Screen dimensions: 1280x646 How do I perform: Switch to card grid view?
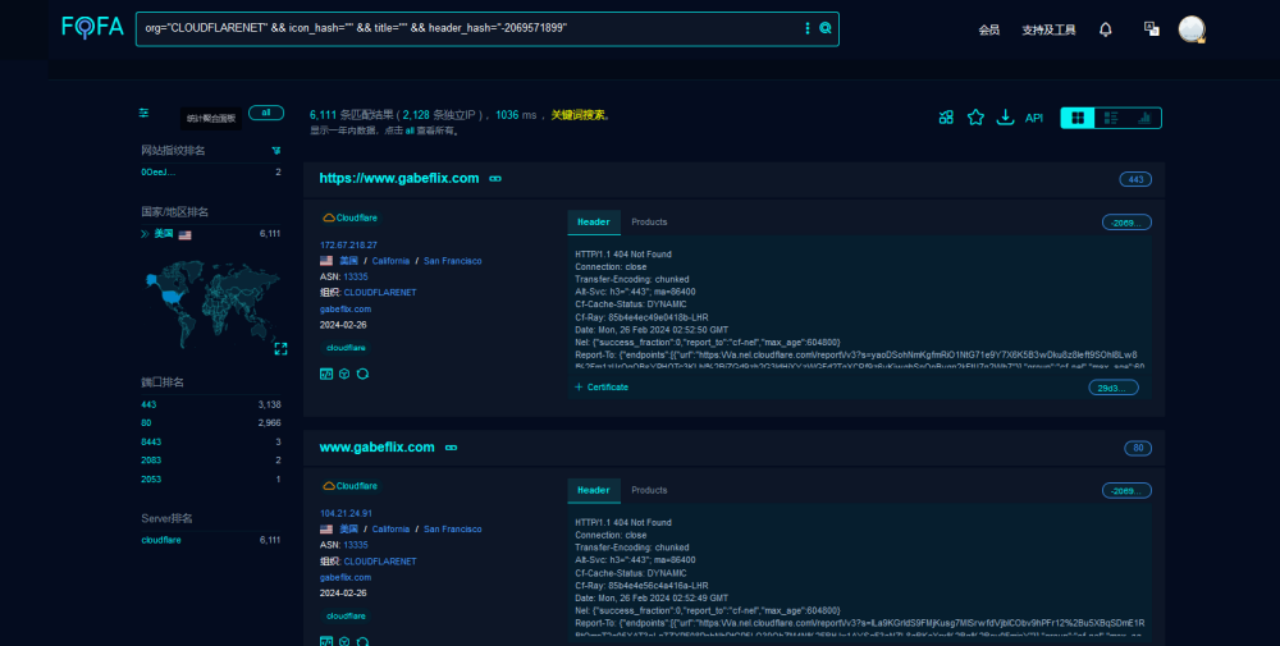click(1078, 118)
